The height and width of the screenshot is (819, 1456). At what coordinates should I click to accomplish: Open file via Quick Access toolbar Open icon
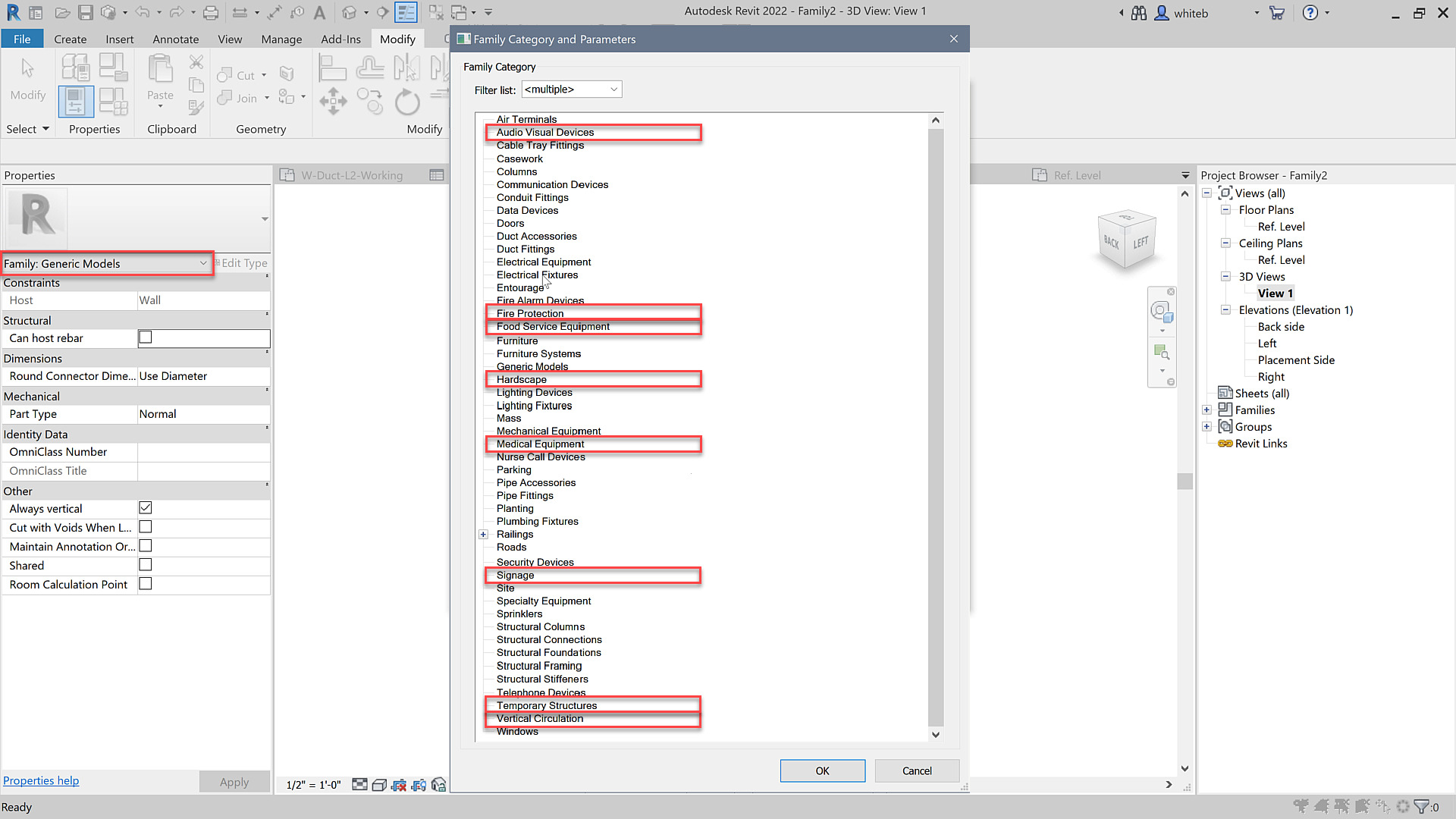point(62,12)
